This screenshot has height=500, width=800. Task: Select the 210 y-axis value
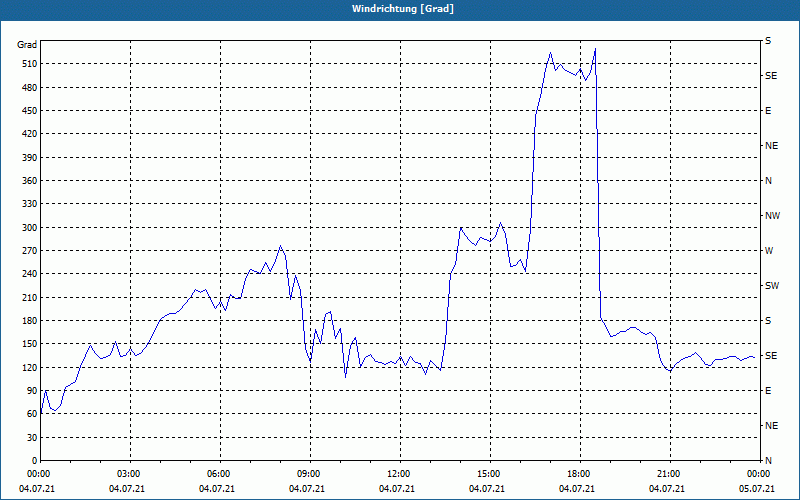point(30,297)
